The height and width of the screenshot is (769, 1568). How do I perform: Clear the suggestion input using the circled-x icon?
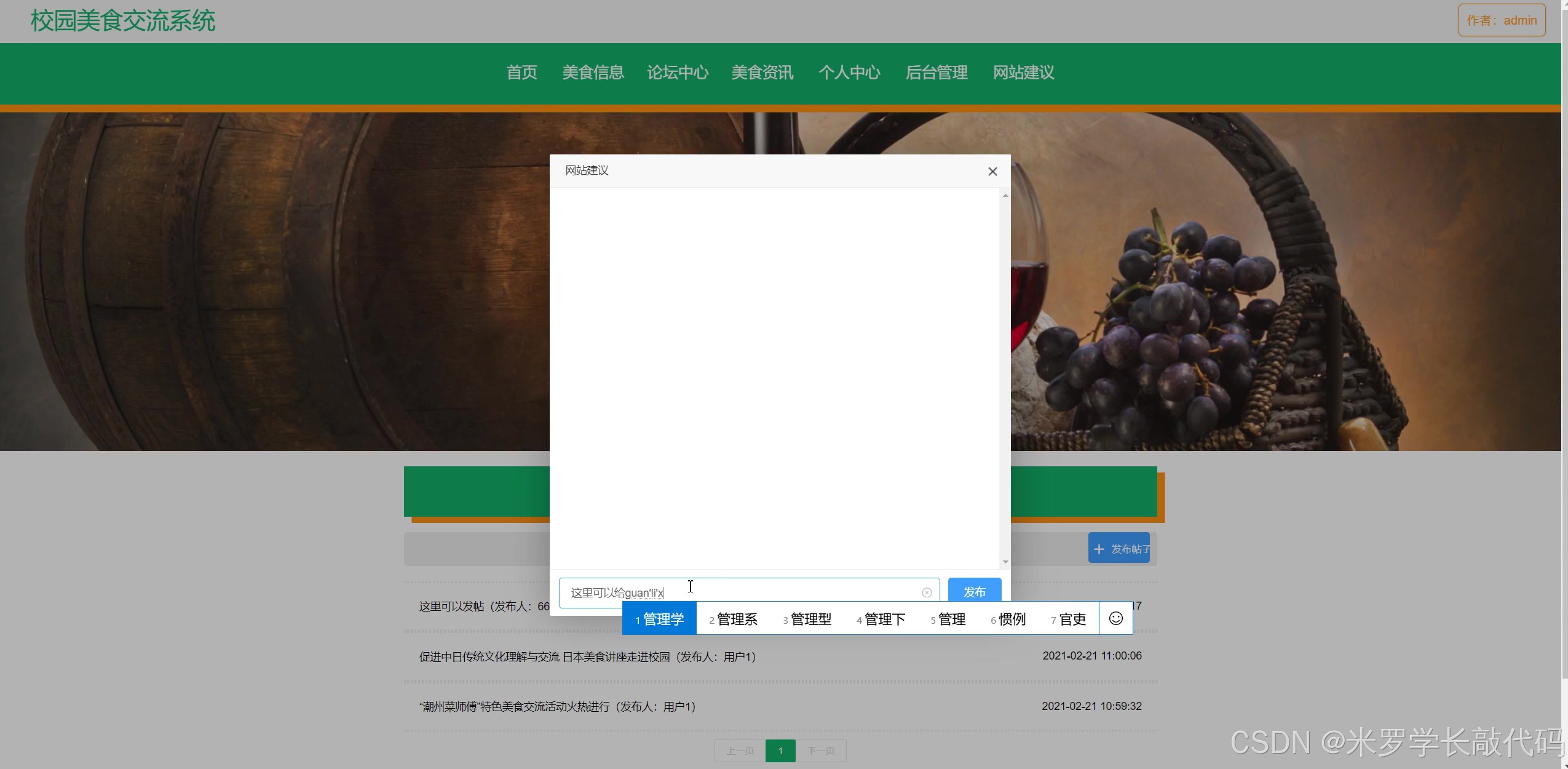tap(925, 592)
